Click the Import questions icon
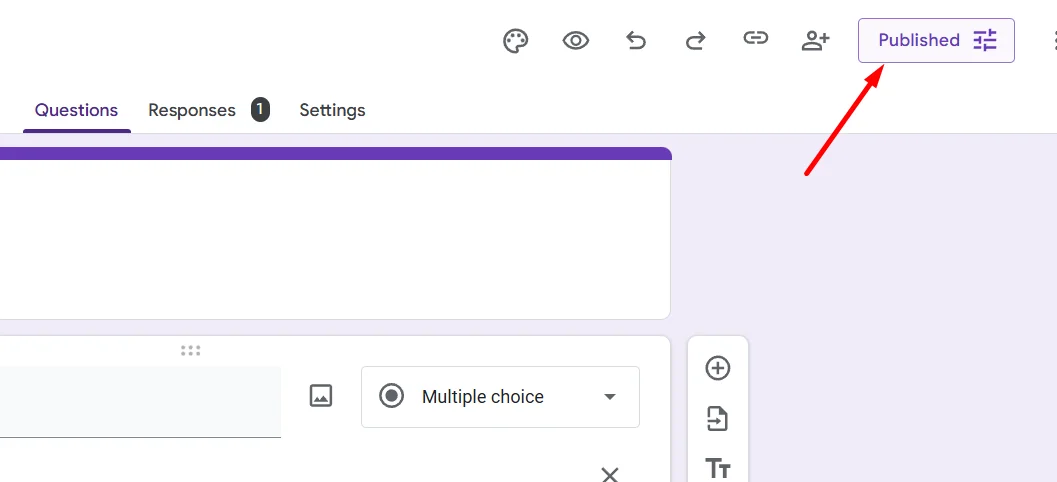 [718, 419]
